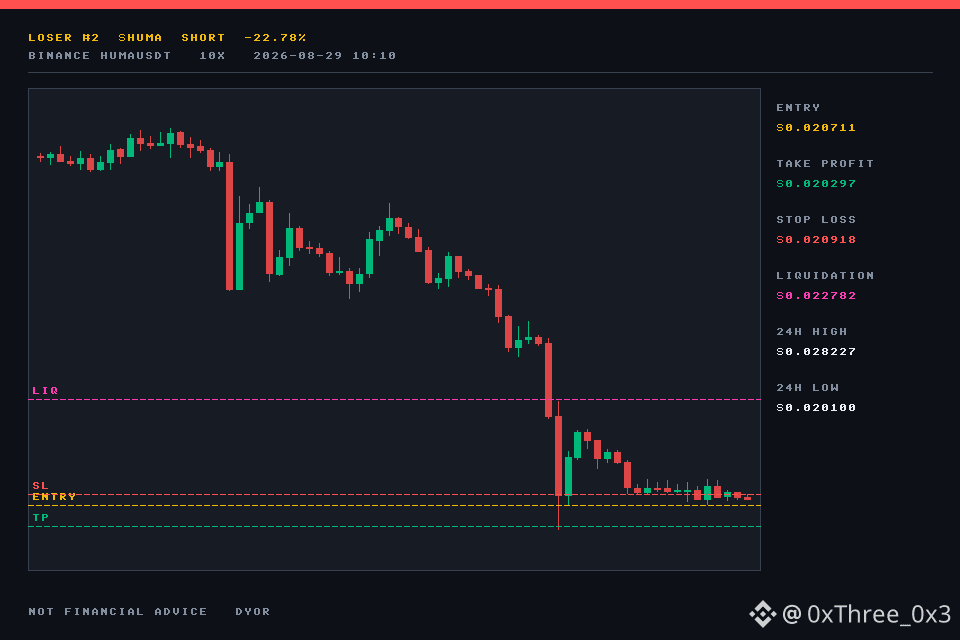The image size is (960, 640).
Task: Click the 24H high value $0.028227
Action: point(816,352)
